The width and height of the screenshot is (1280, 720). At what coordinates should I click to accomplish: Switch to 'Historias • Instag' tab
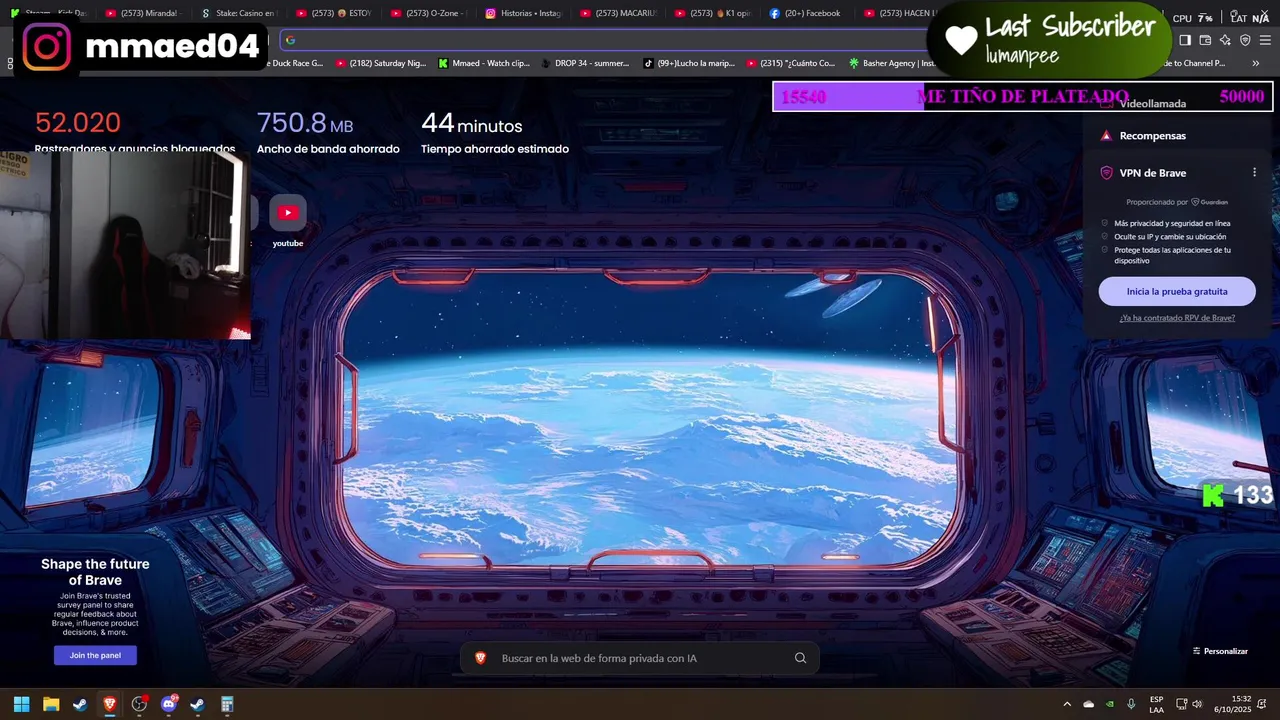(523, 14)
